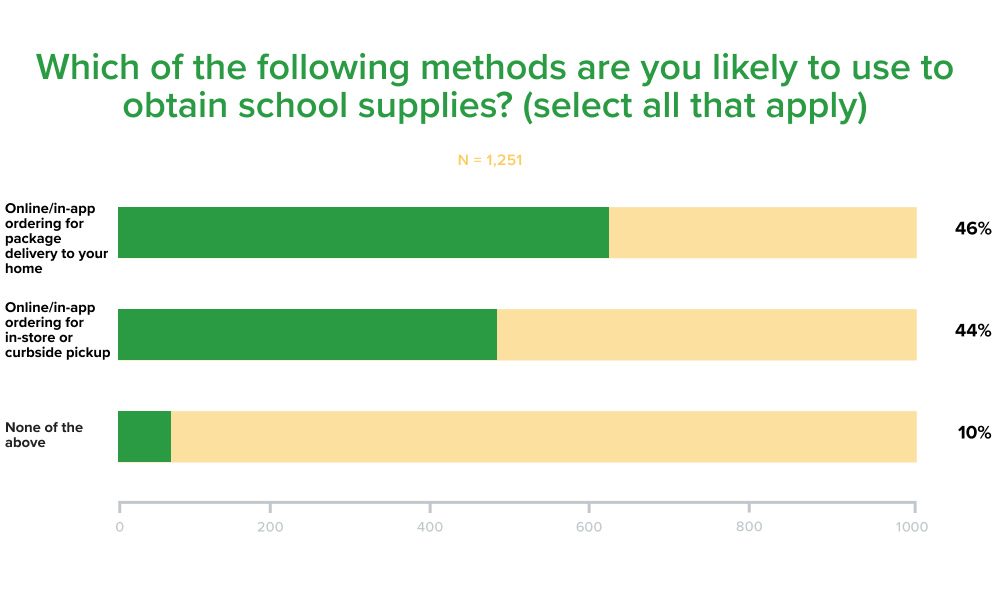Select the N = 1,251 sample size label
This screenshot has height=600, width=1000.
490,160
